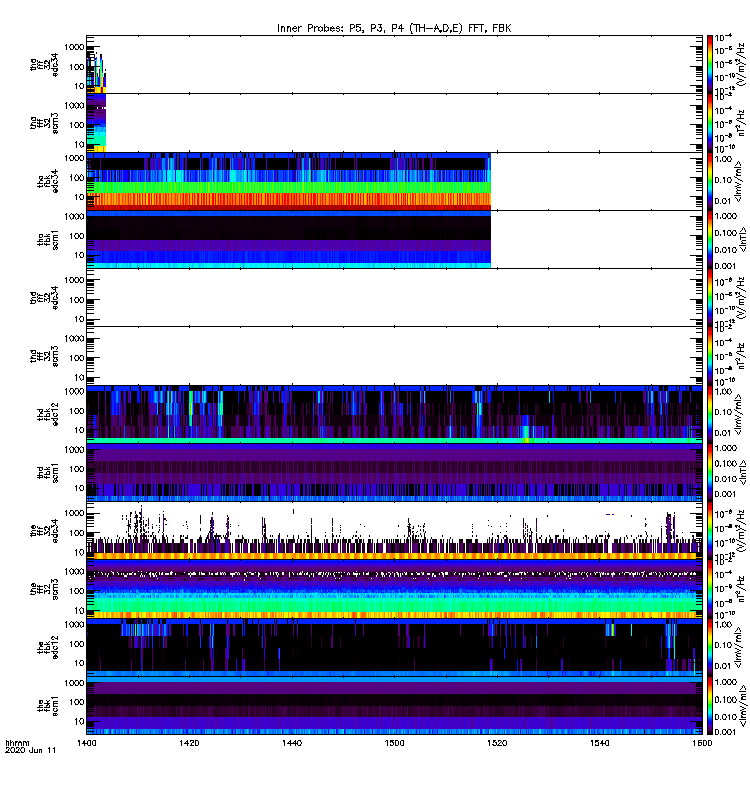Click the "nT²/Hz" units label beside tha fff scm3
This screenshot has width=750, height=800.
click(741, 123)
